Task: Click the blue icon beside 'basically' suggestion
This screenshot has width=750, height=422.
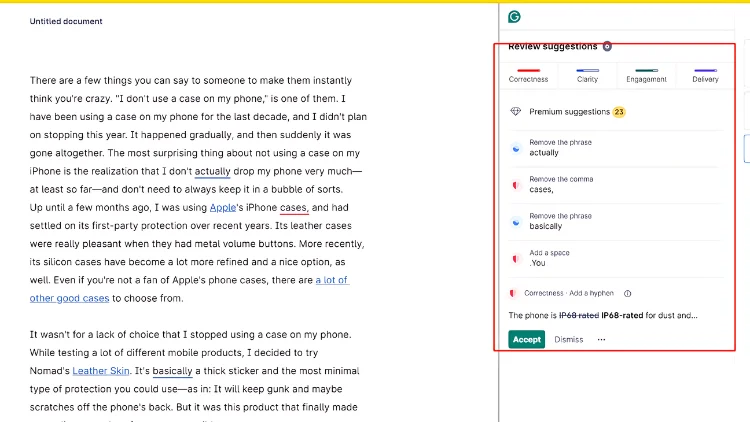Action: tap(516, 222)
